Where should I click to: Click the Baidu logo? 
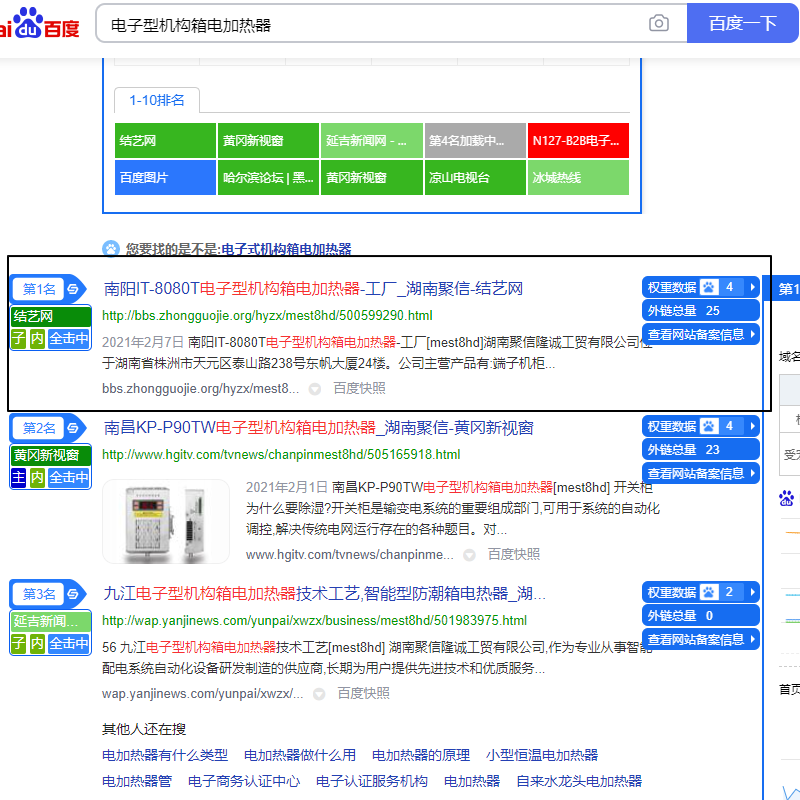[x=40, y=23]
